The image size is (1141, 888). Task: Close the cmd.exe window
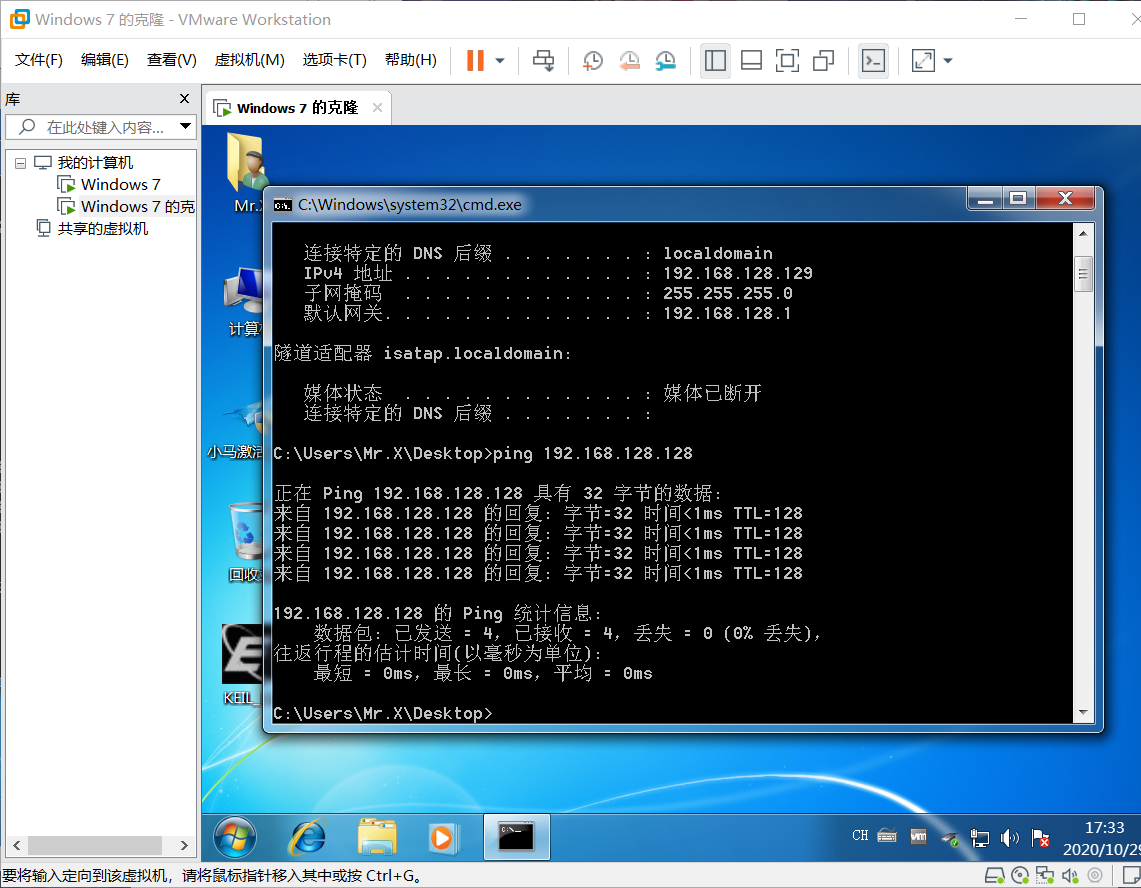coord(1065,199)
